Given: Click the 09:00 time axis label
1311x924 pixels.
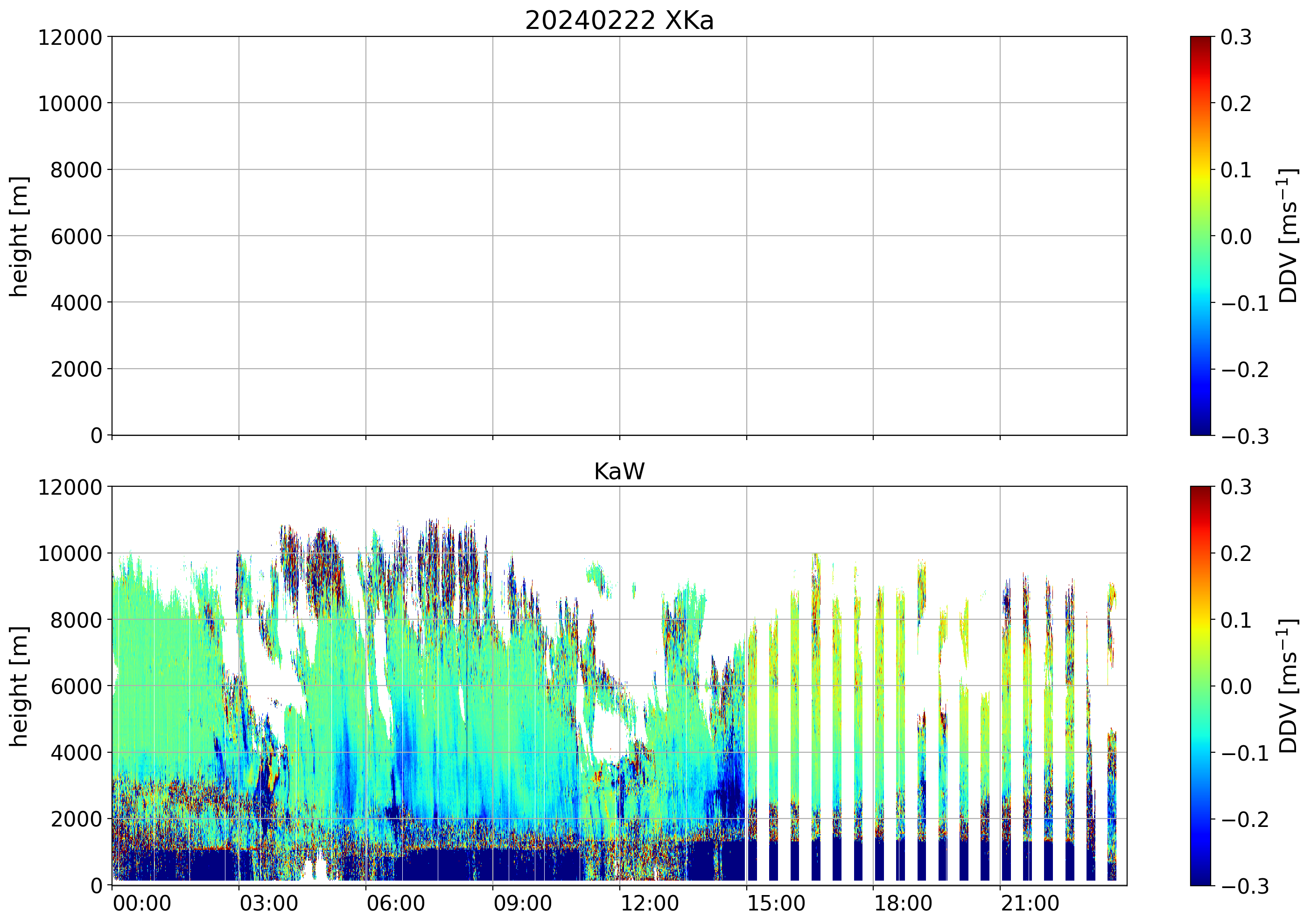Looking at the screenshot, I should pos(522,903).
